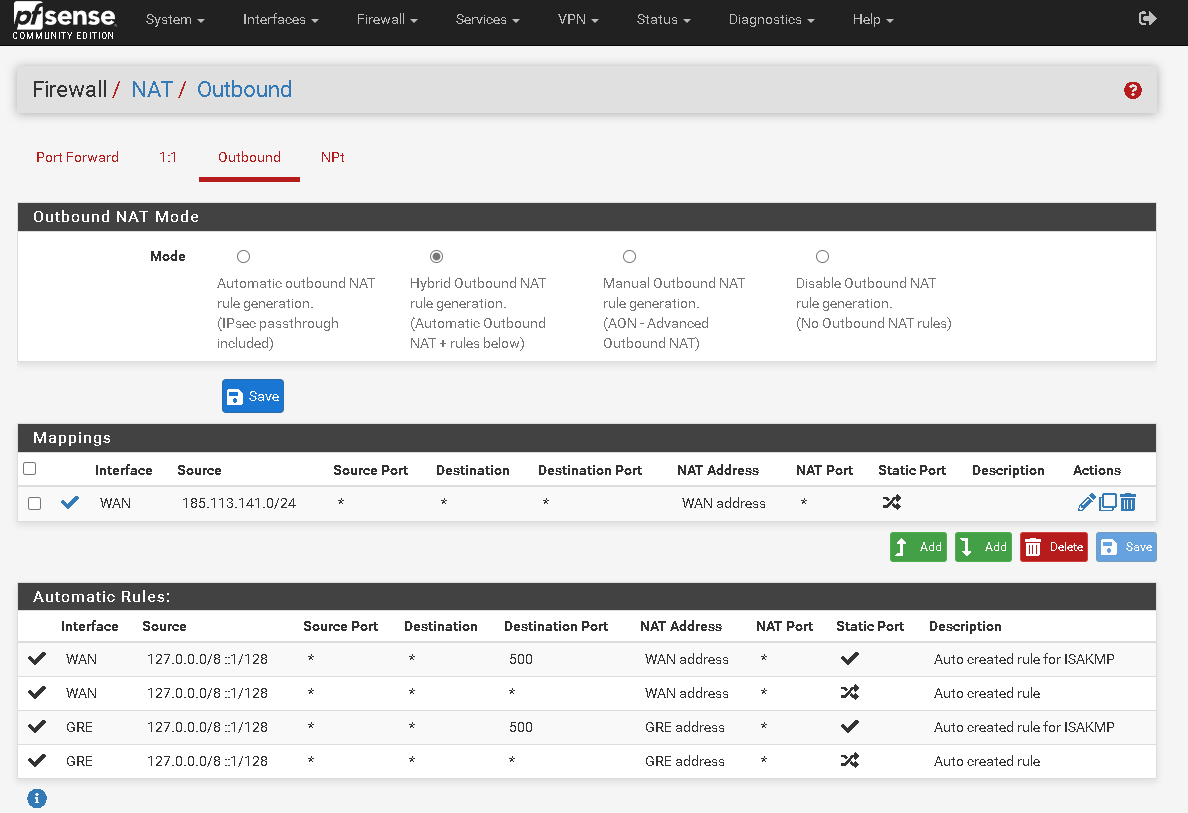Switch to the 1:1 NAT tab
The height and width of the screenshot is (813, 1188).
pos(167,157)
